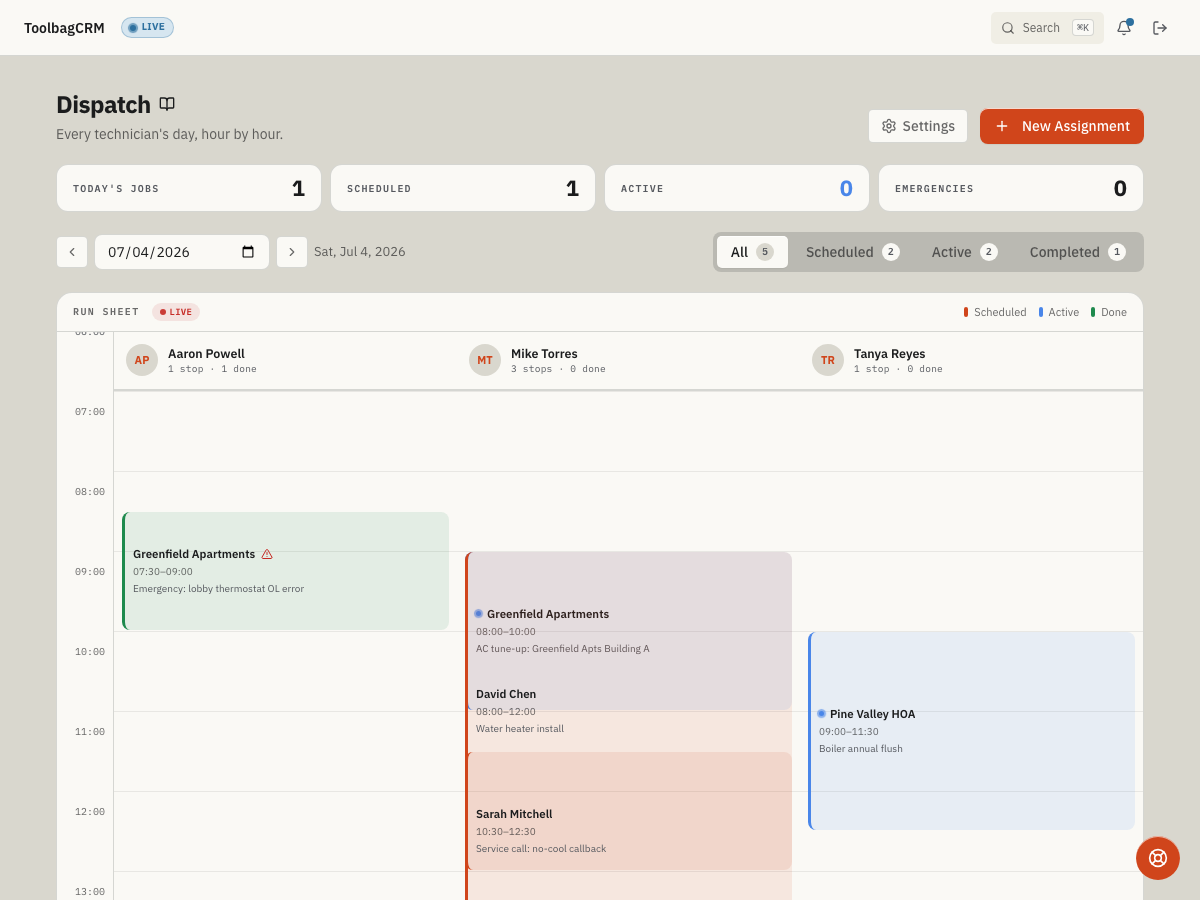
Task: Open the Sarah Mitchell service call job
Action: click(629, 811)
